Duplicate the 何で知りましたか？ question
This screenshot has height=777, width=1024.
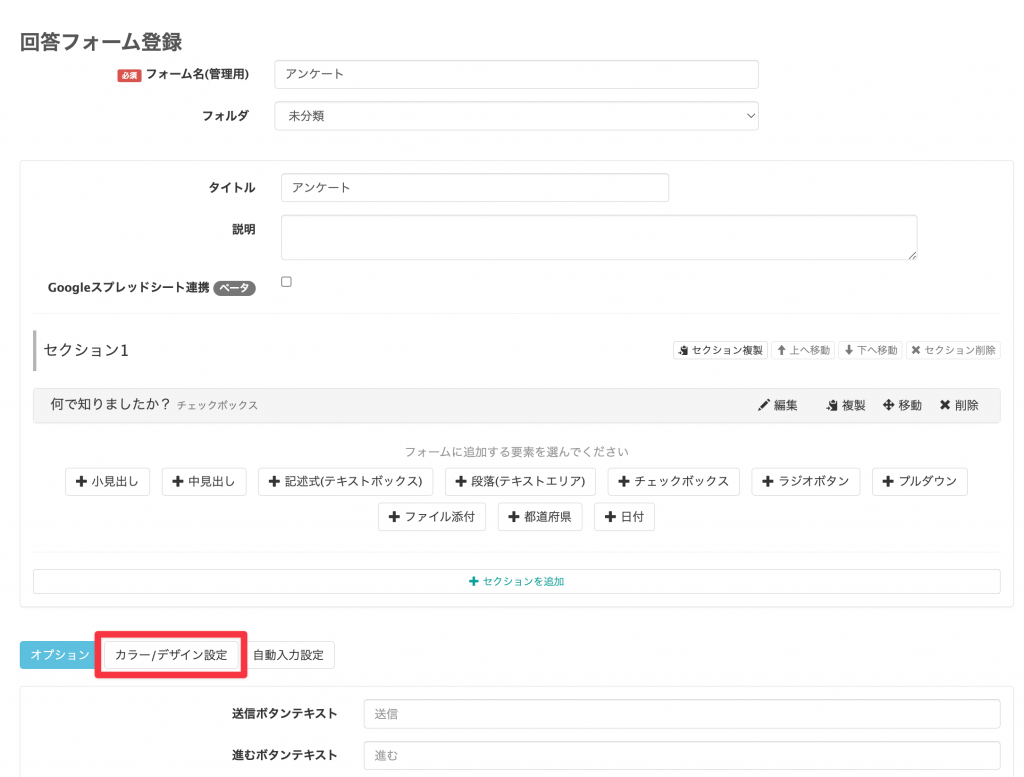(845, 405)
